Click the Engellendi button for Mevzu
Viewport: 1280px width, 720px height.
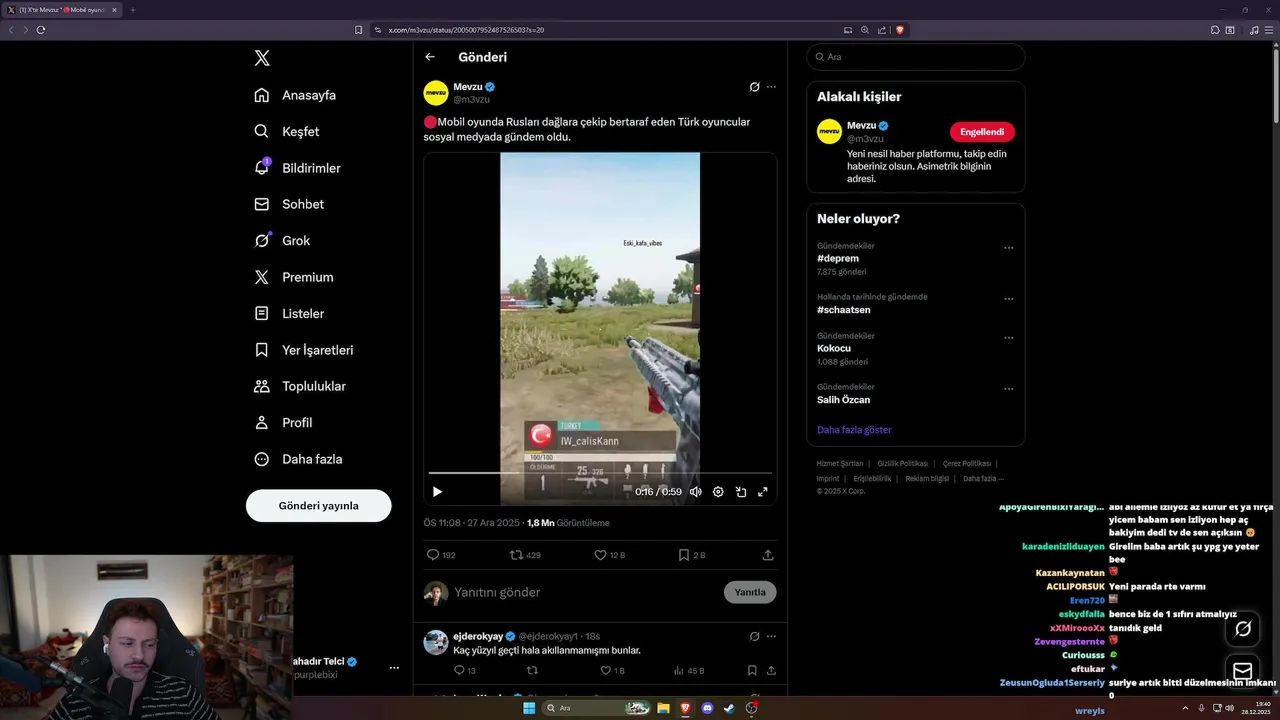click(982, 132)
